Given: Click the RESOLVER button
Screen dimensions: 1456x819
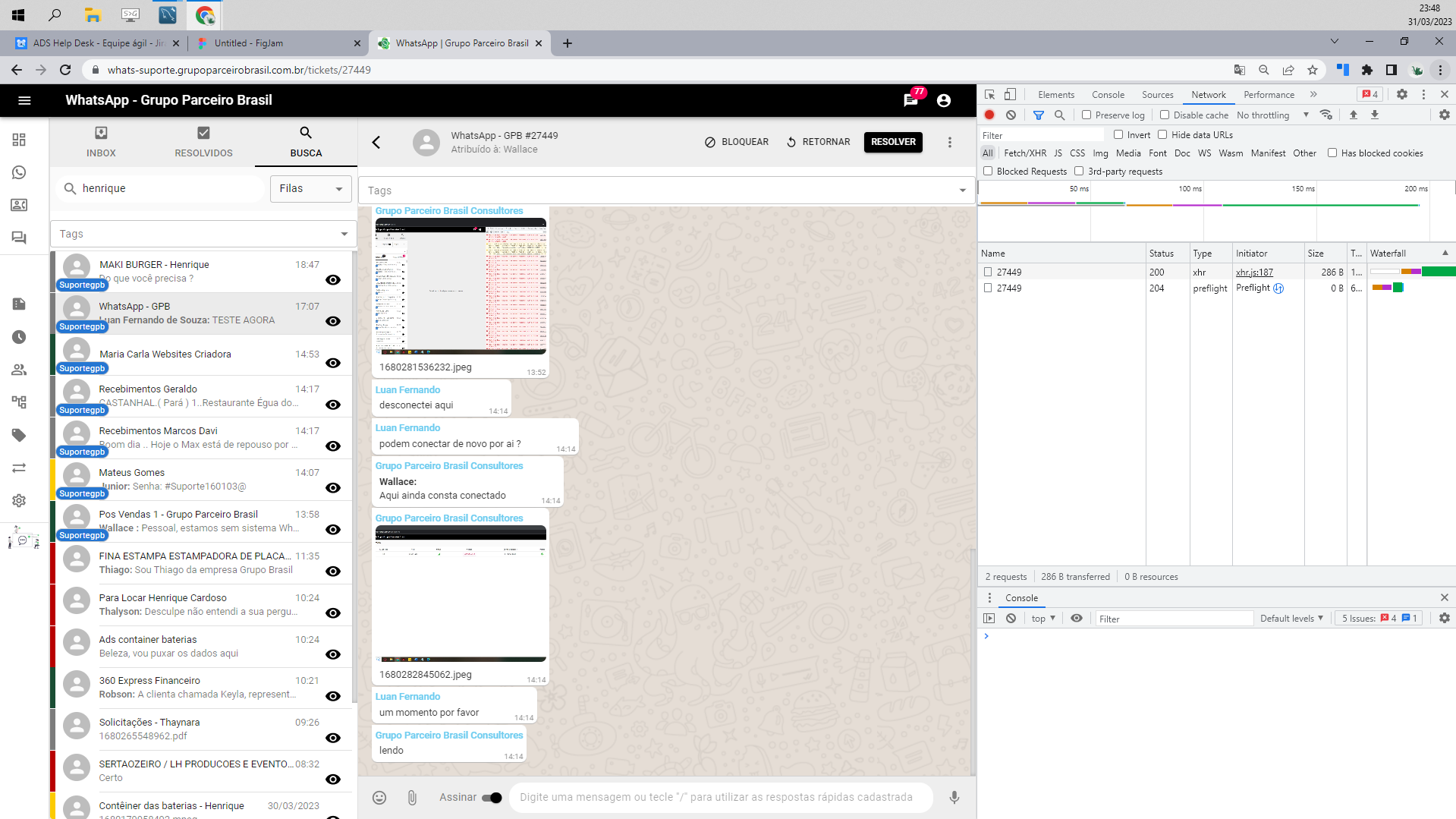Looking at the screenshot, I should click(892, 142).
